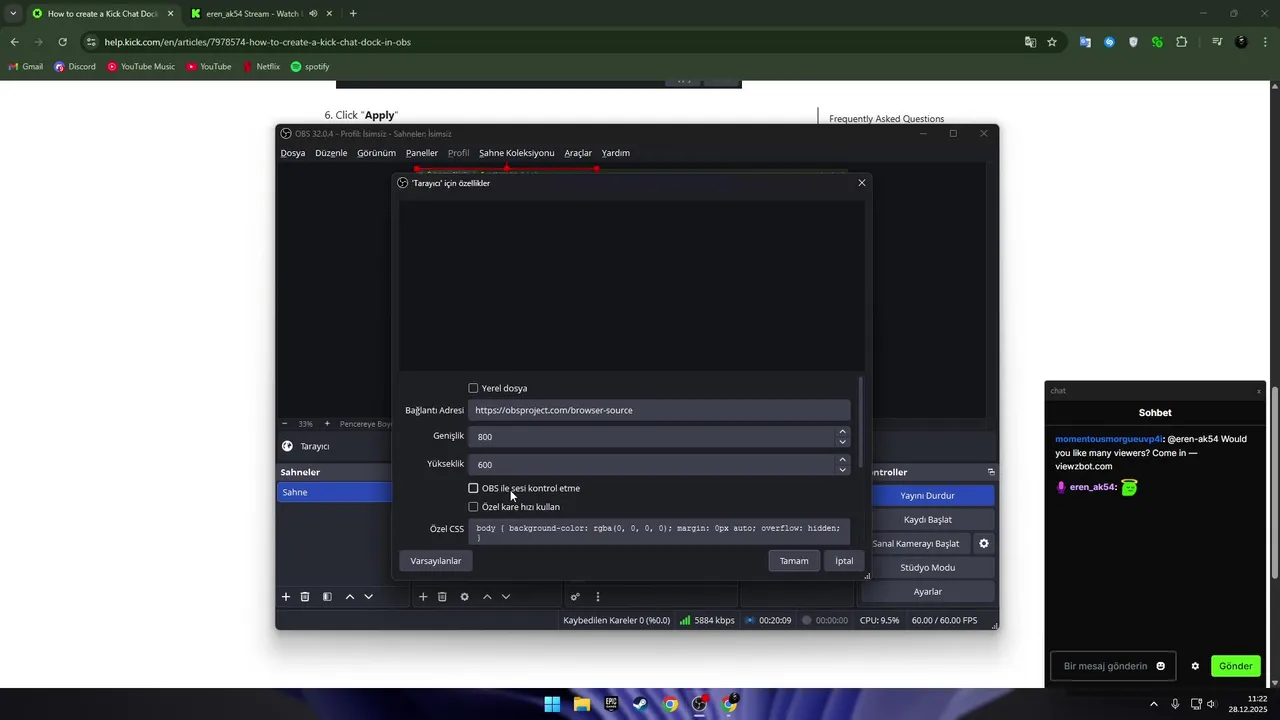
Task: Show hidden system tray icons
Action: point(1153,704)
